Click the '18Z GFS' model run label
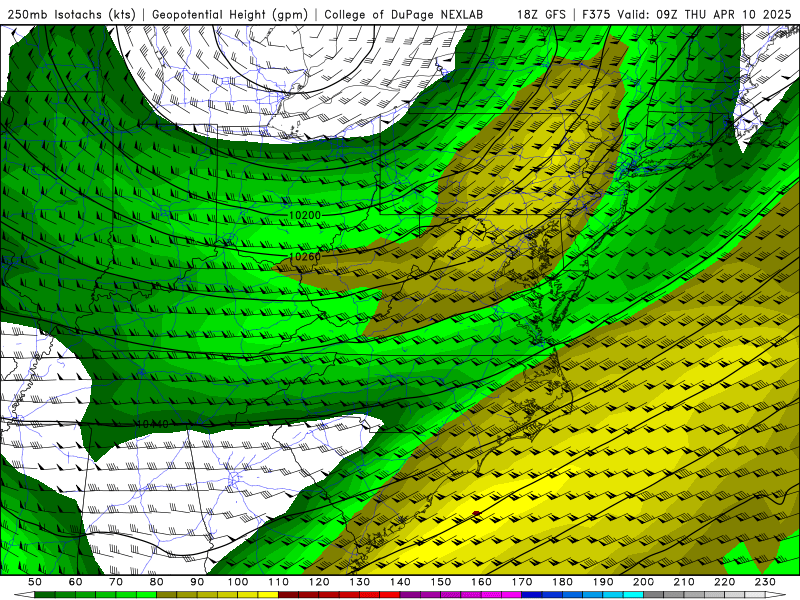Screen dimensions: 800x600 (541, 14)
